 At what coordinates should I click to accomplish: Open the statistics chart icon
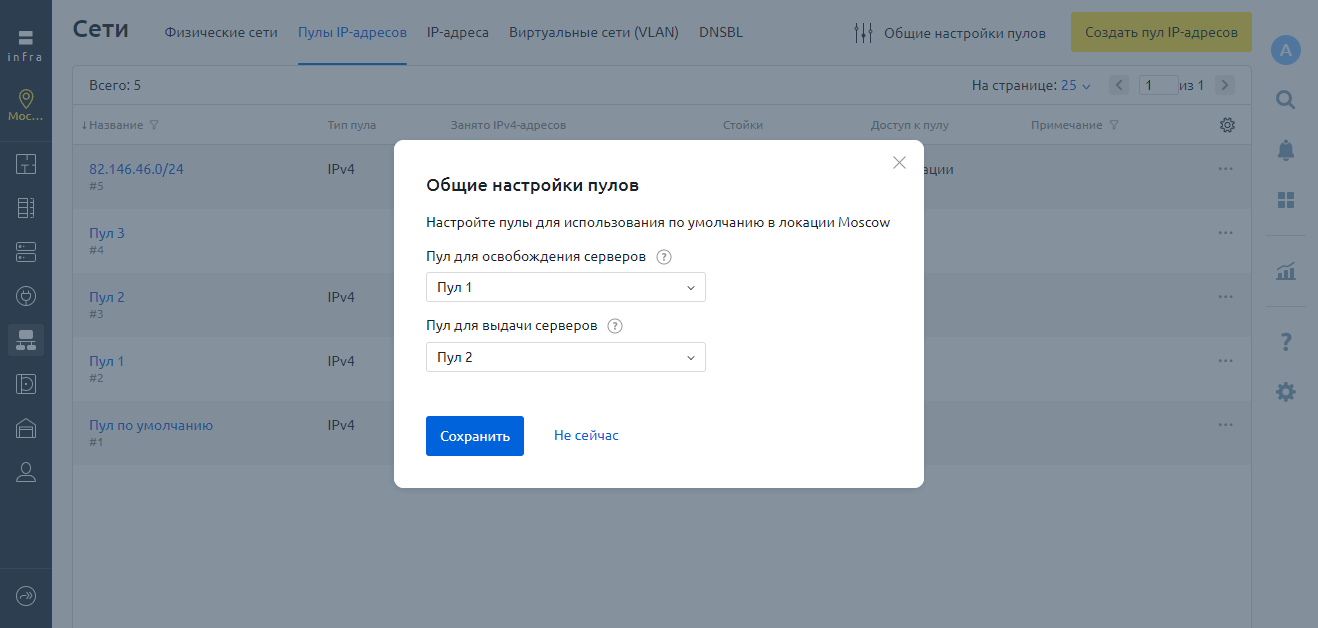1286,271
